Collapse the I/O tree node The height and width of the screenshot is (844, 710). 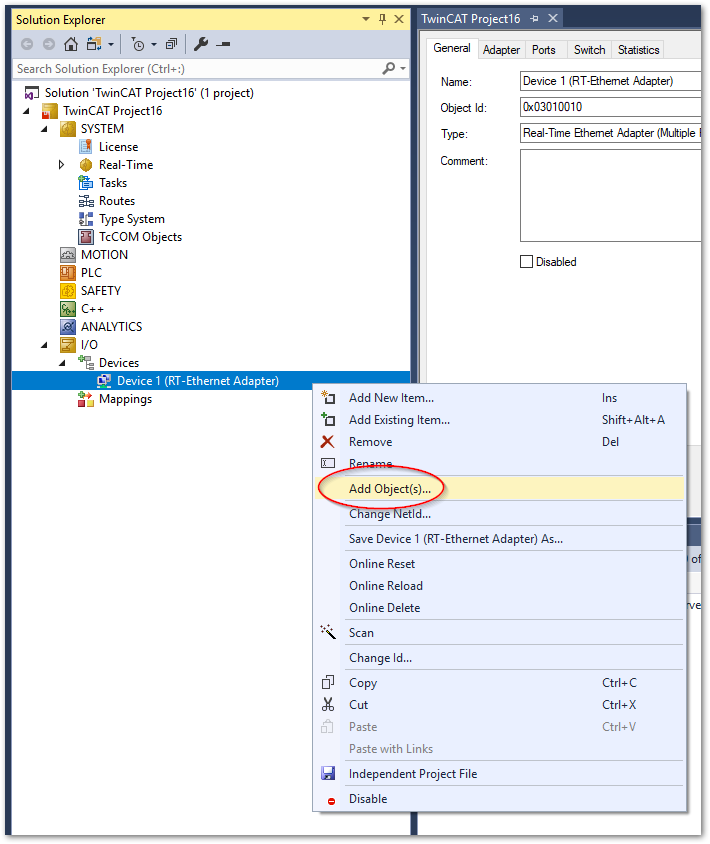coord(45,344)
